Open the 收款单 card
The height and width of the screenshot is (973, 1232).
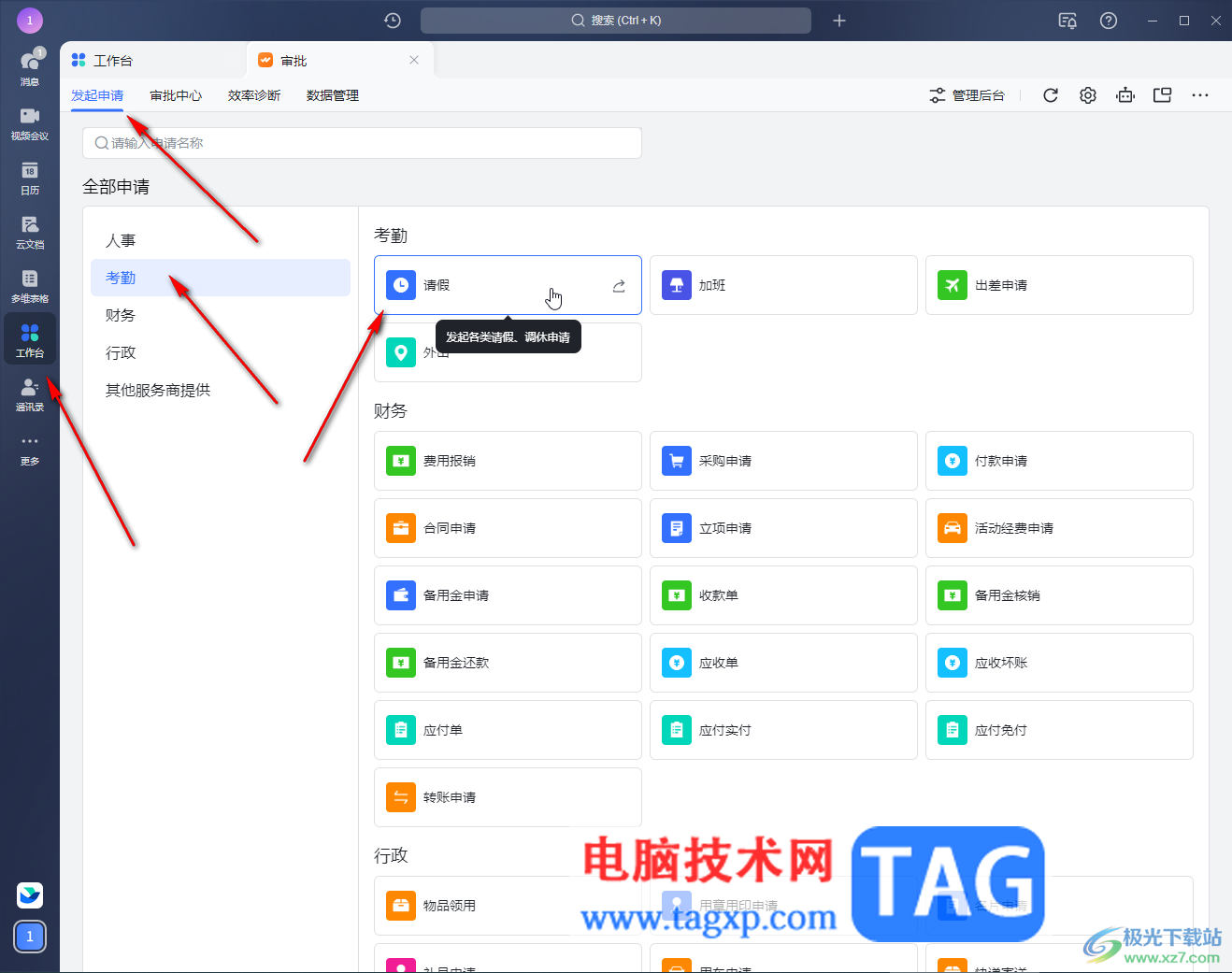coord(783,595)
